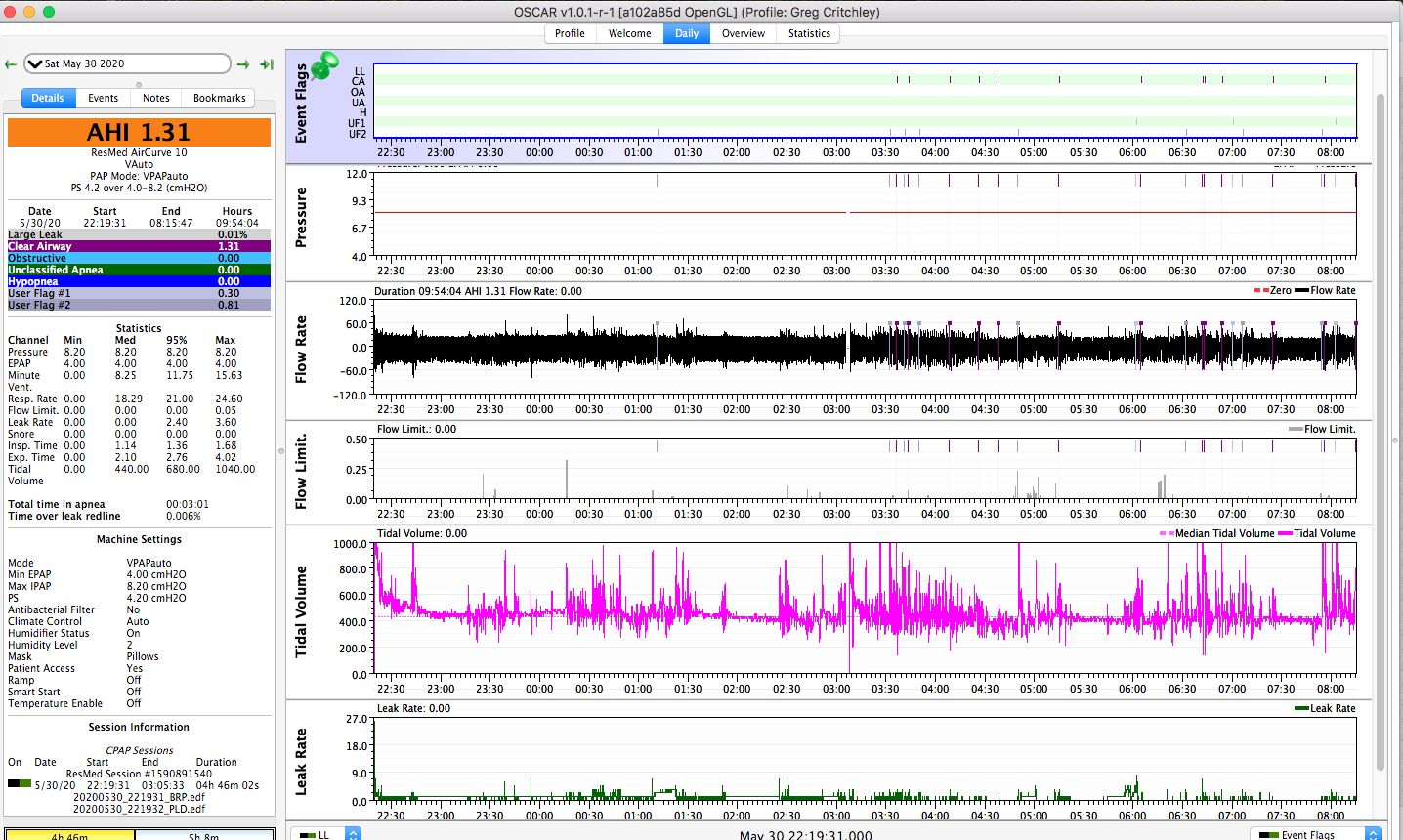This screenshot has width=1403, height=840.
Task: Jump to the most recent day of data
Action: point(267,64)
